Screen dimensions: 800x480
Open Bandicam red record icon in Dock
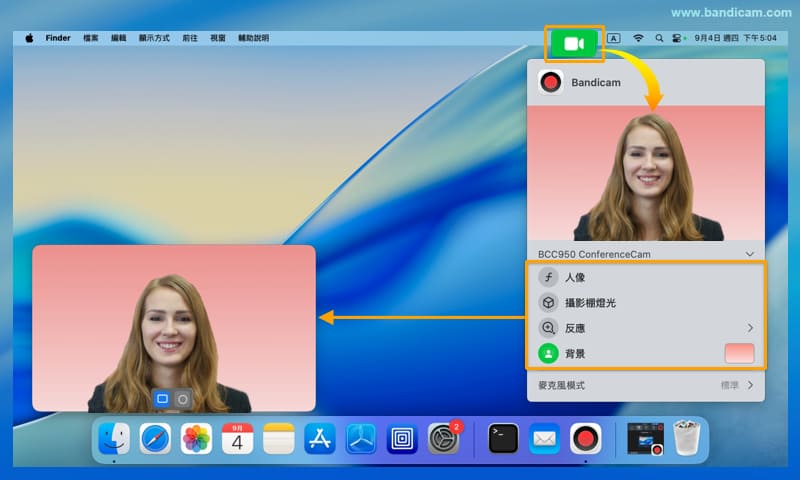click(585, 438)
